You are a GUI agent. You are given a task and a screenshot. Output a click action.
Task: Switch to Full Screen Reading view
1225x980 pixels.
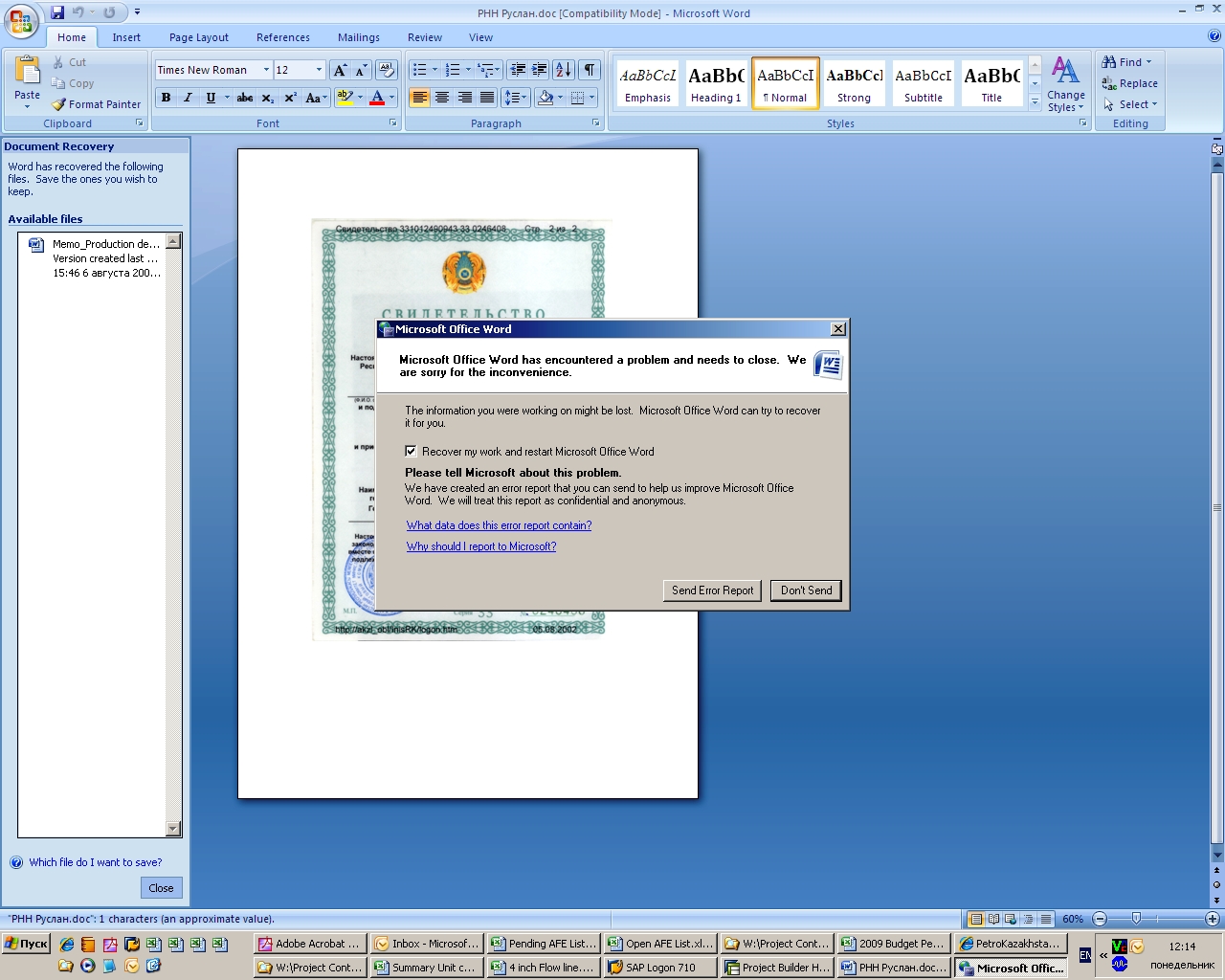pyautogui.click(x=993, y=919)
